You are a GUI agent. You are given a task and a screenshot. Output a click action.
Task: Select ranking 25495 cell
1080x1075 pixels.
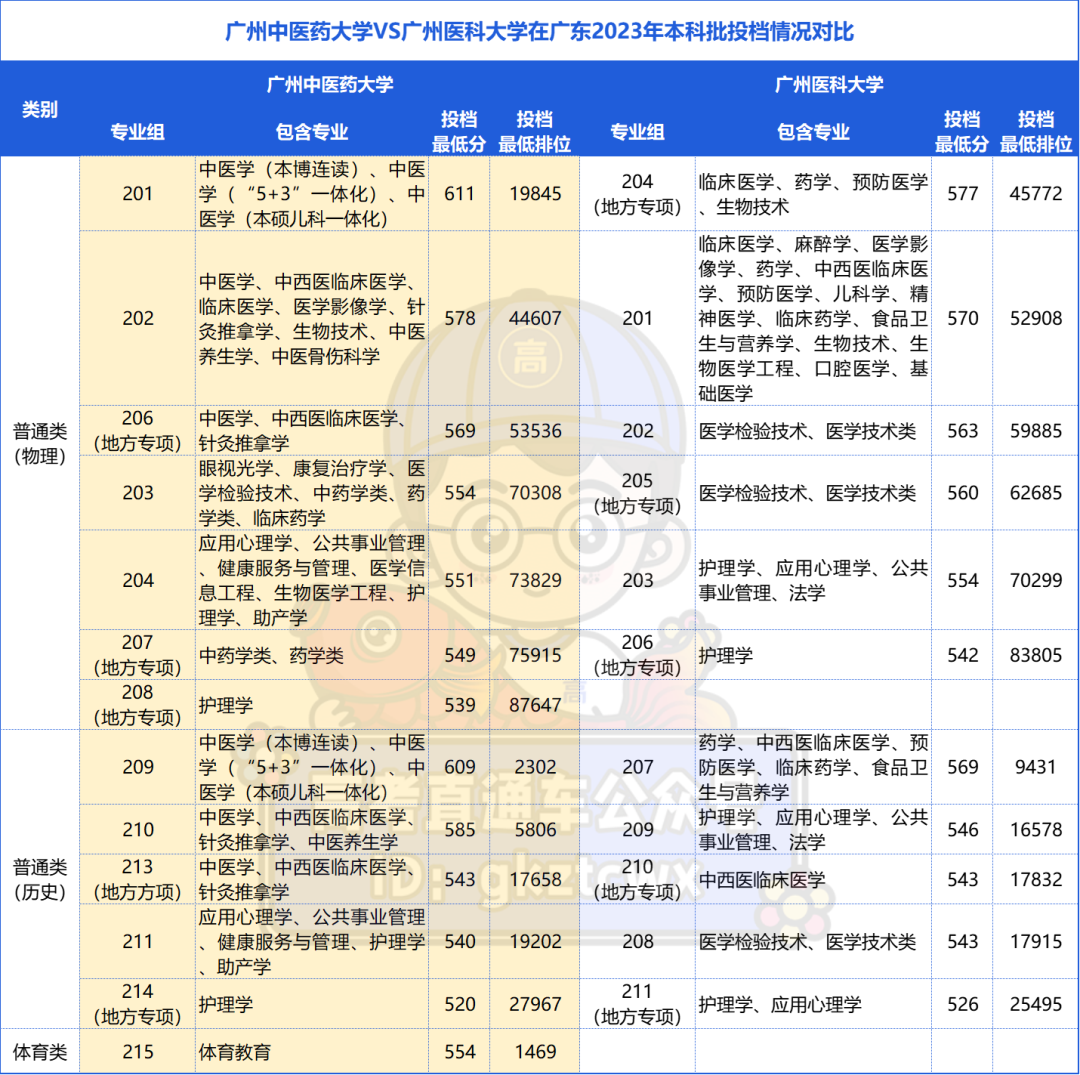click(x=1036, y=1004)
